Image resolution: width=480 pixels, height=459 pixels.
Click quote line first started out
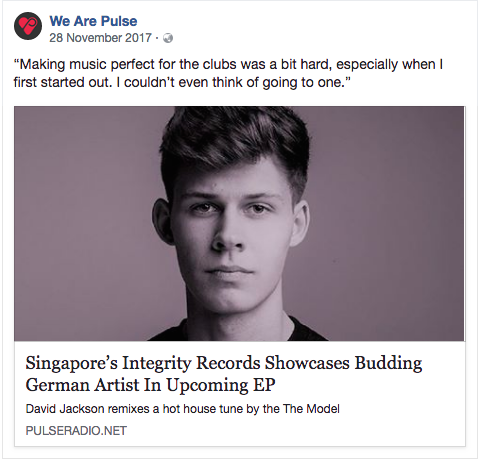tap(182, 82)
